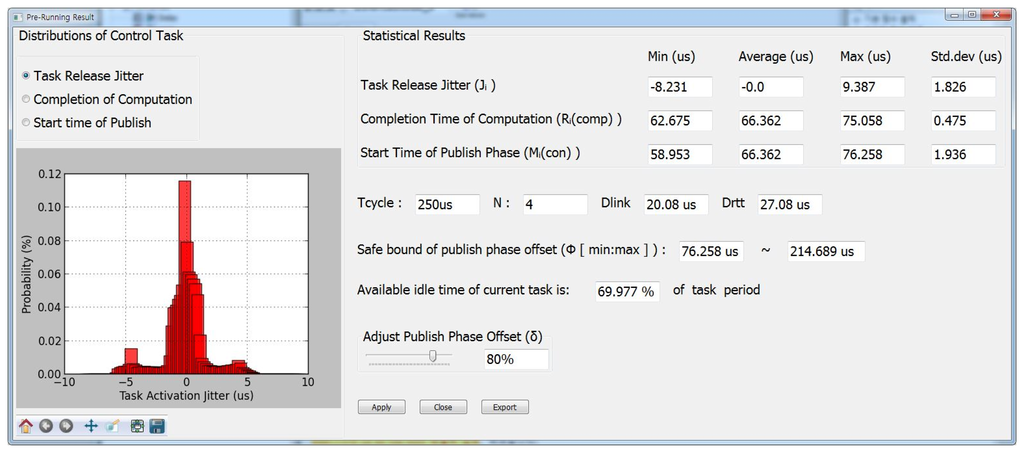1024x453 pixels.
Task: Go forward to next plot view
Action: pyautogui.click(x=66, y=426)
